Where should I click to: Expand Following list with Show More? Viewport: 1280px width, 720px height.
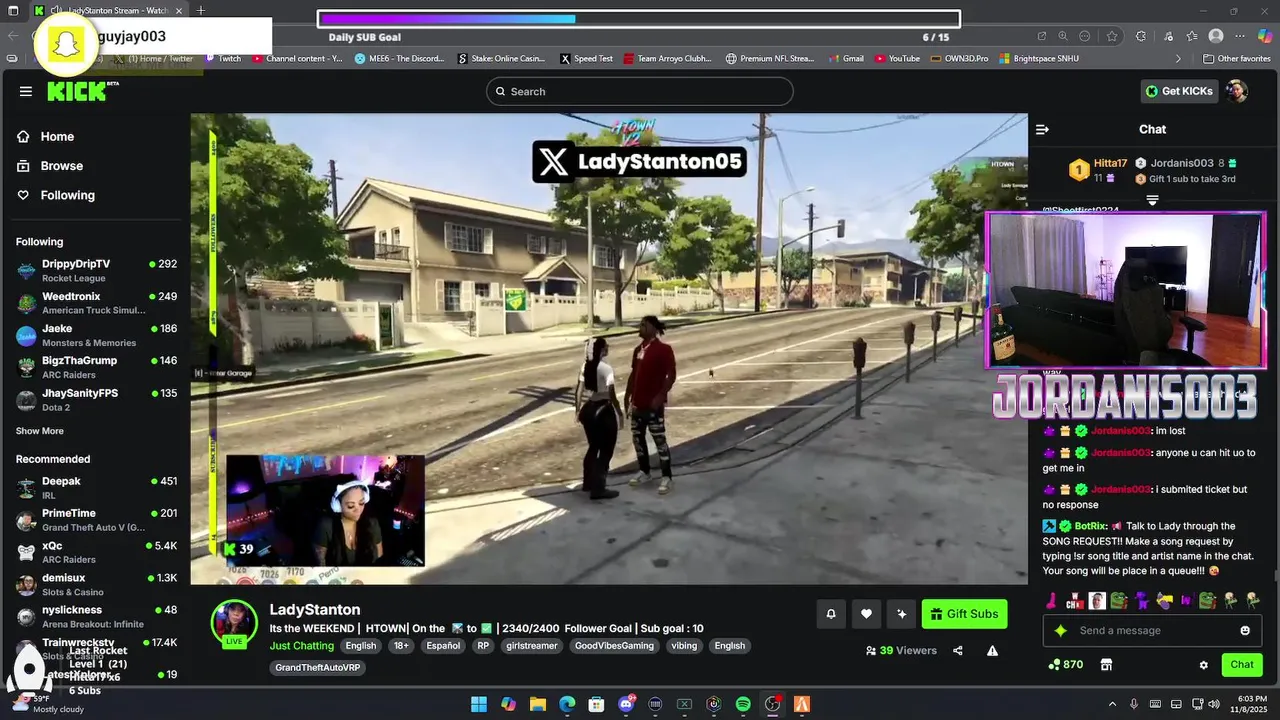pos(39,431)
